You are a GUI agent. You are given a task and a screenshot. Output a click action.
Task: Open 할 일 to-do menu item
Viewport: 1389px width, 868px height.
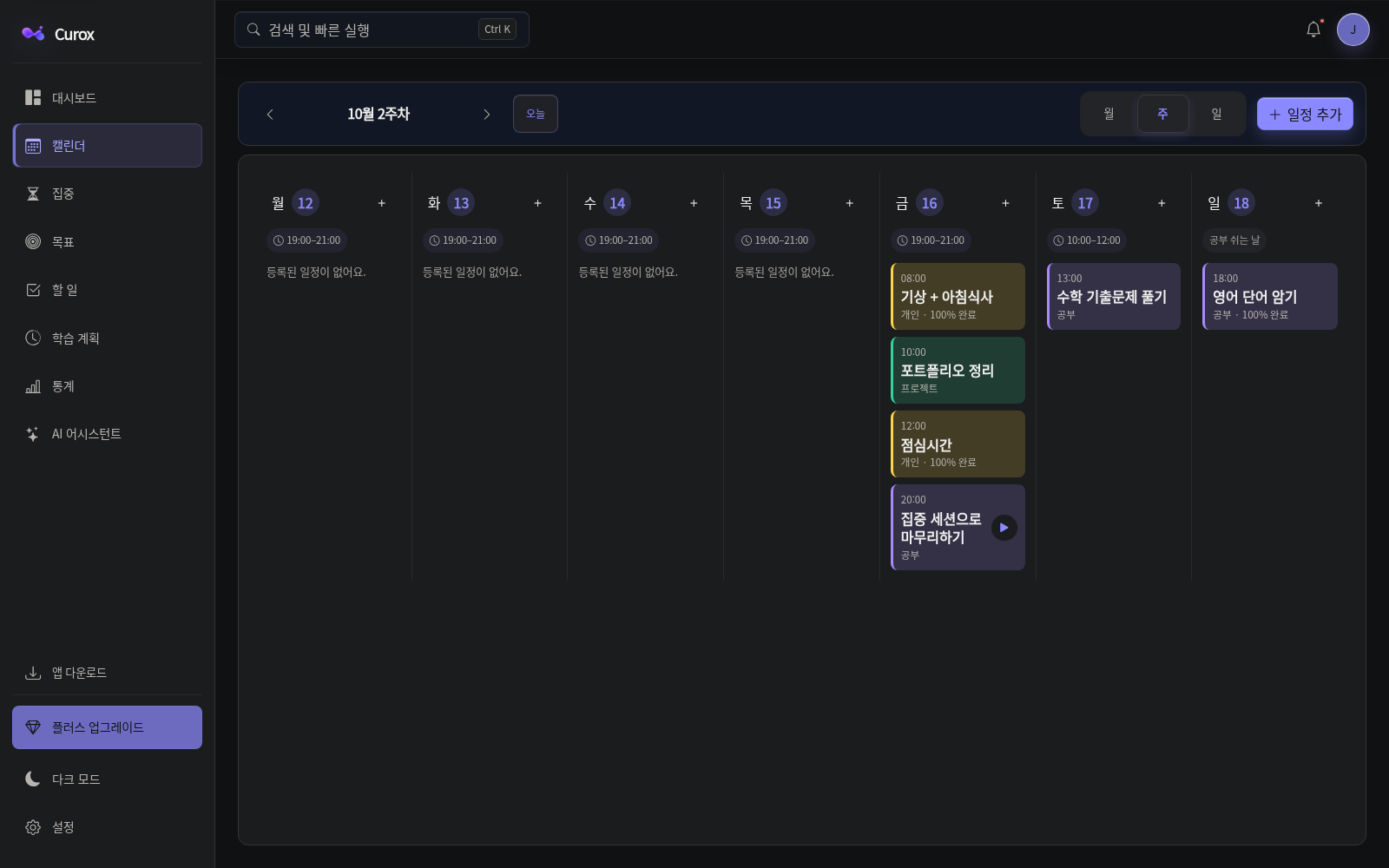[107, 290]
